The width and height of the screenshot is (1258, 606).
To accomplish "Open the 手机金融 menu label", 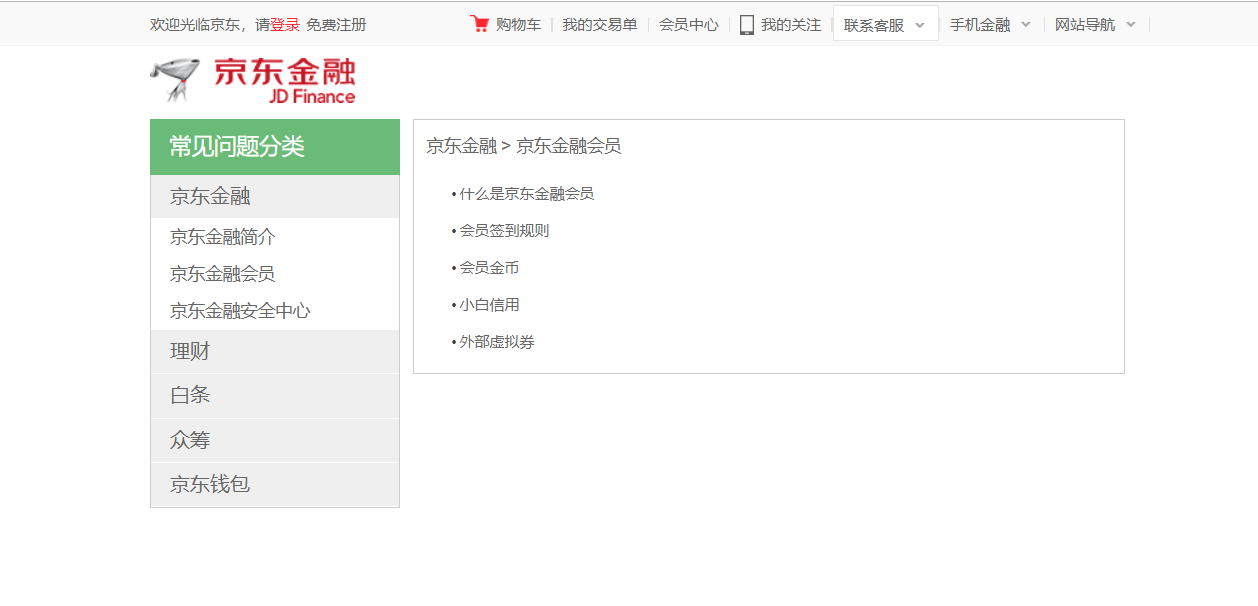I will (x=980, y=25).
